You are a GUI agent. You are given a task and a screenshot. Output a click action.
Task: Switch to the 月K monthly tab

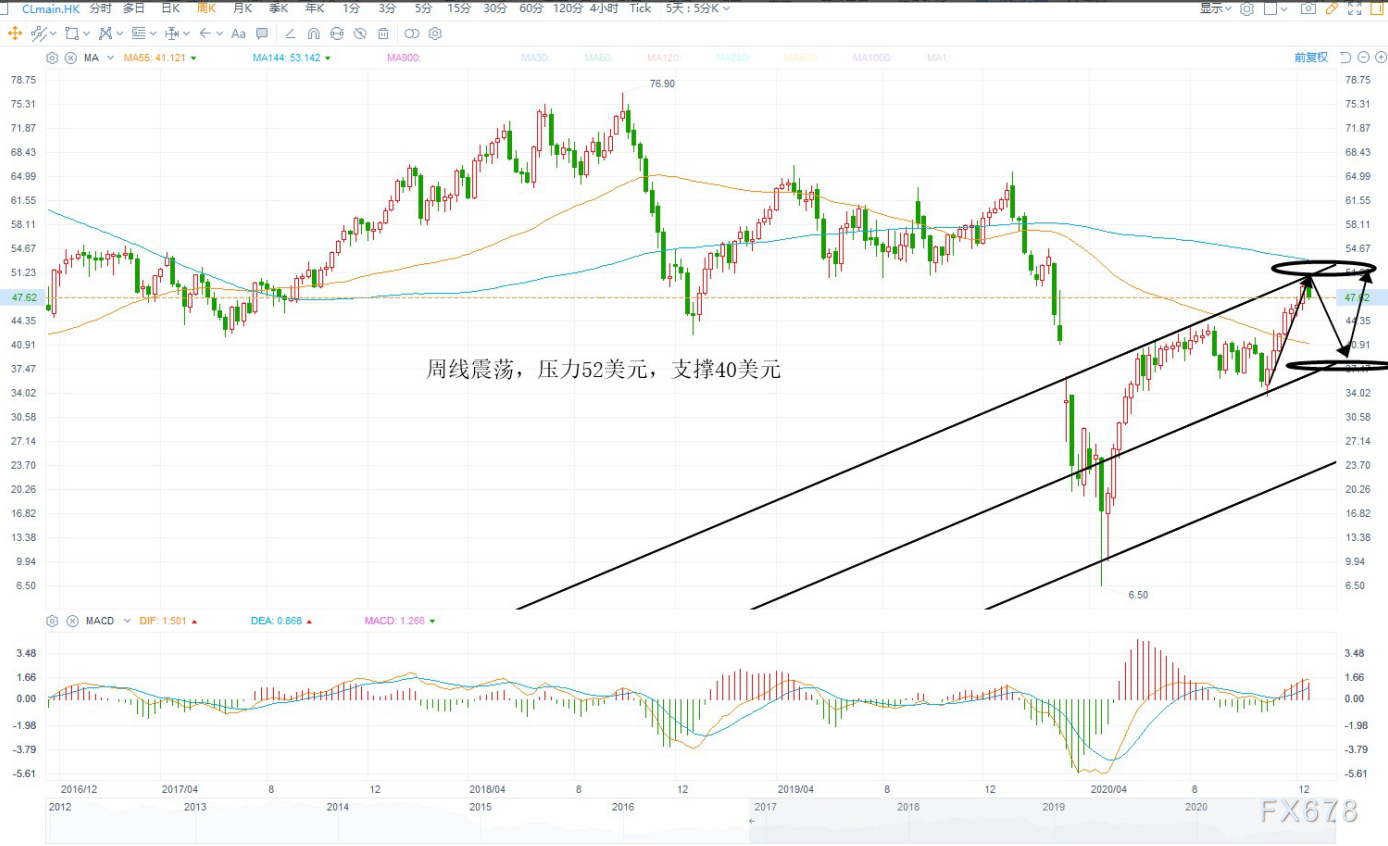click(x=241, y=8)
